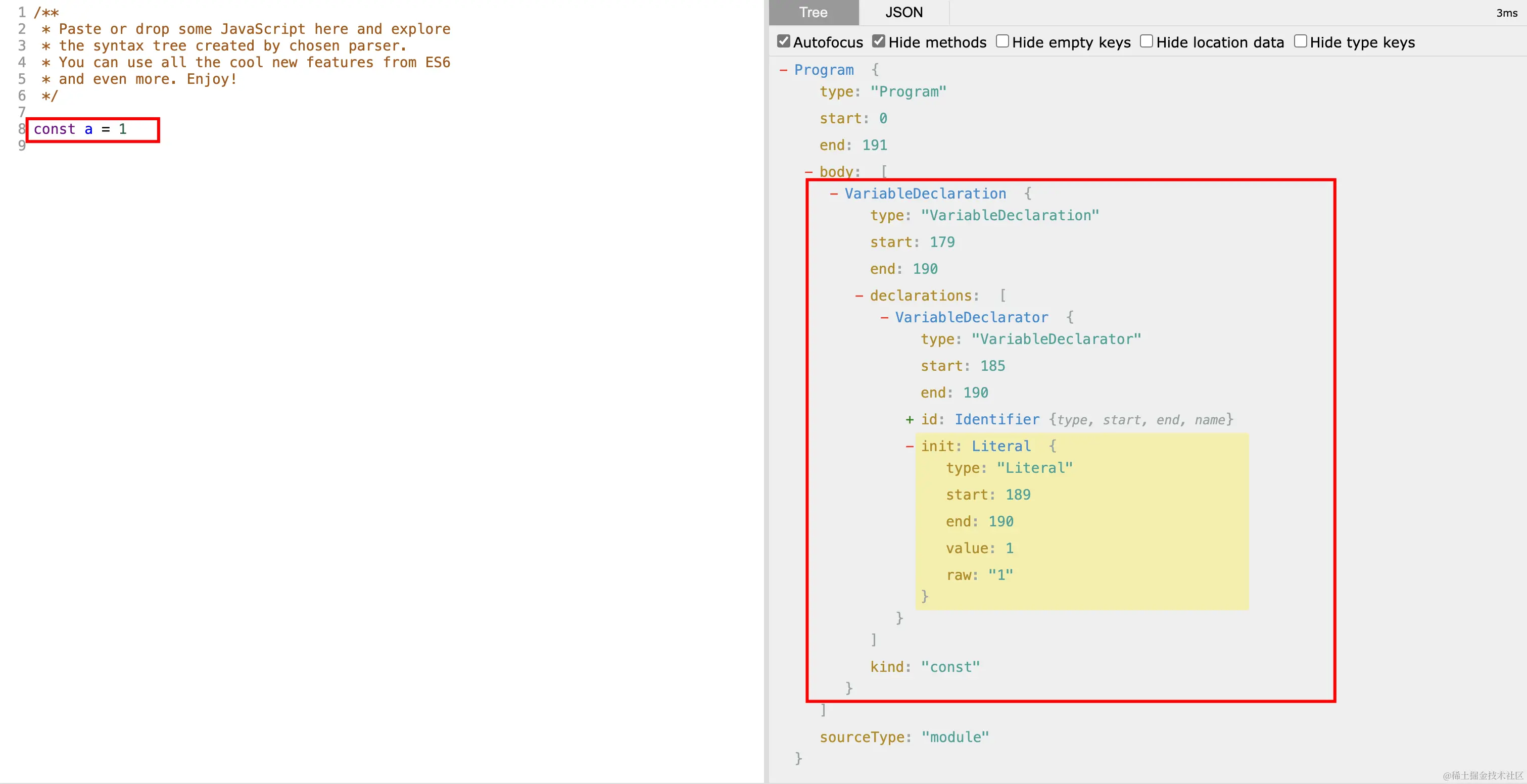Click the VariableDeclarator node label
The width and height of the screenshot is (1527, 784).
971,318
